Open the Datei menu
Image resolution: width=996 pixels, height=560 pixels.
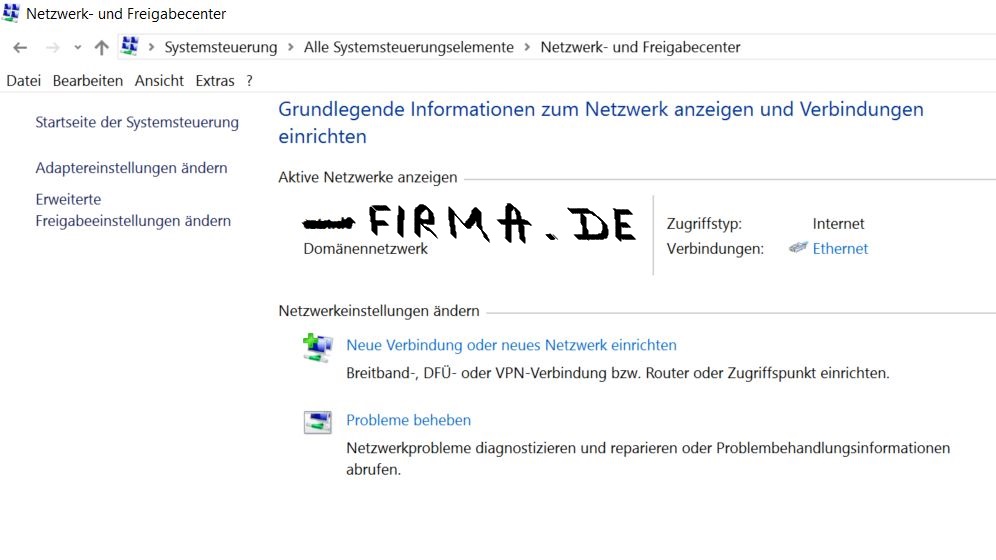click(23, 81)
